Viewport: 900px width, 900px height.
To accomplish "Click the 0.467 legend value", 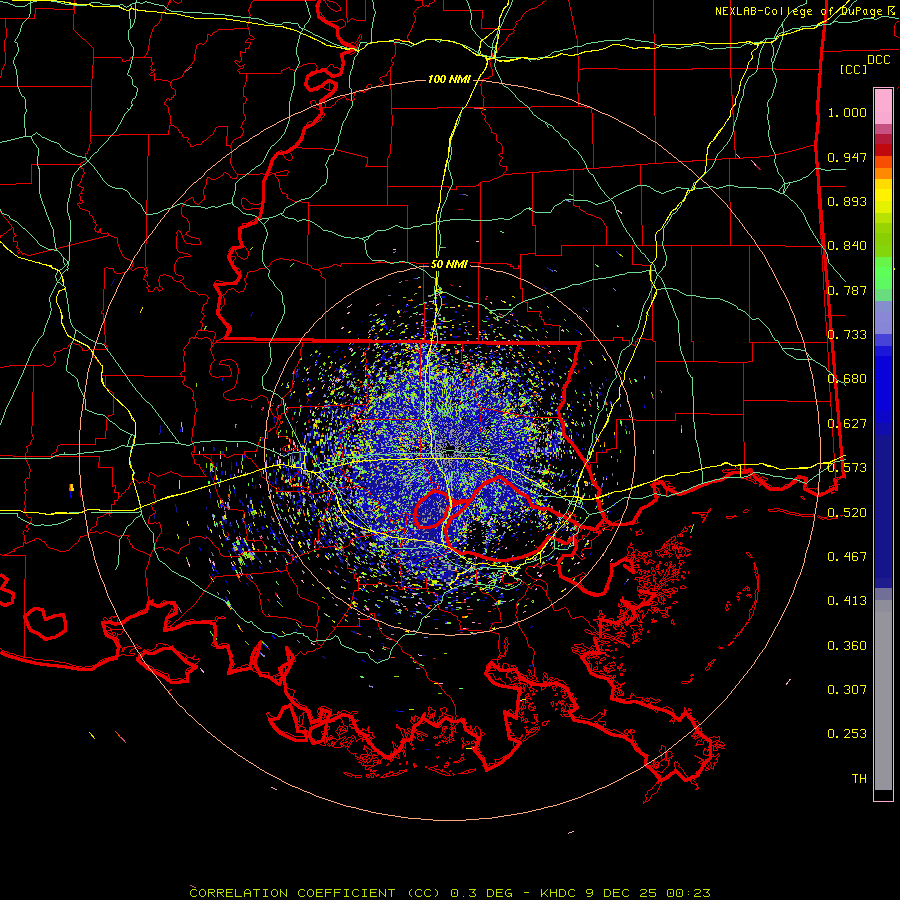I will [847, 557].
